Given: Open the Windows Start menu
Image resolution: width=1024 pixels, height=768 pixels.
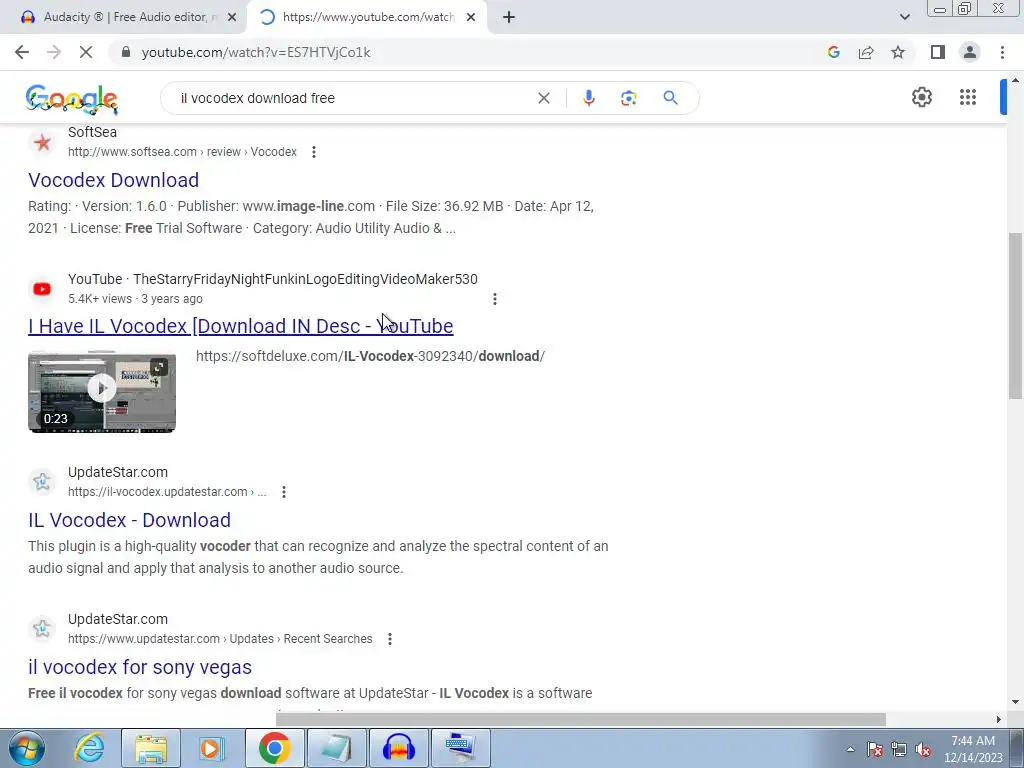Looking at the screenshot, I should (26, 748).
